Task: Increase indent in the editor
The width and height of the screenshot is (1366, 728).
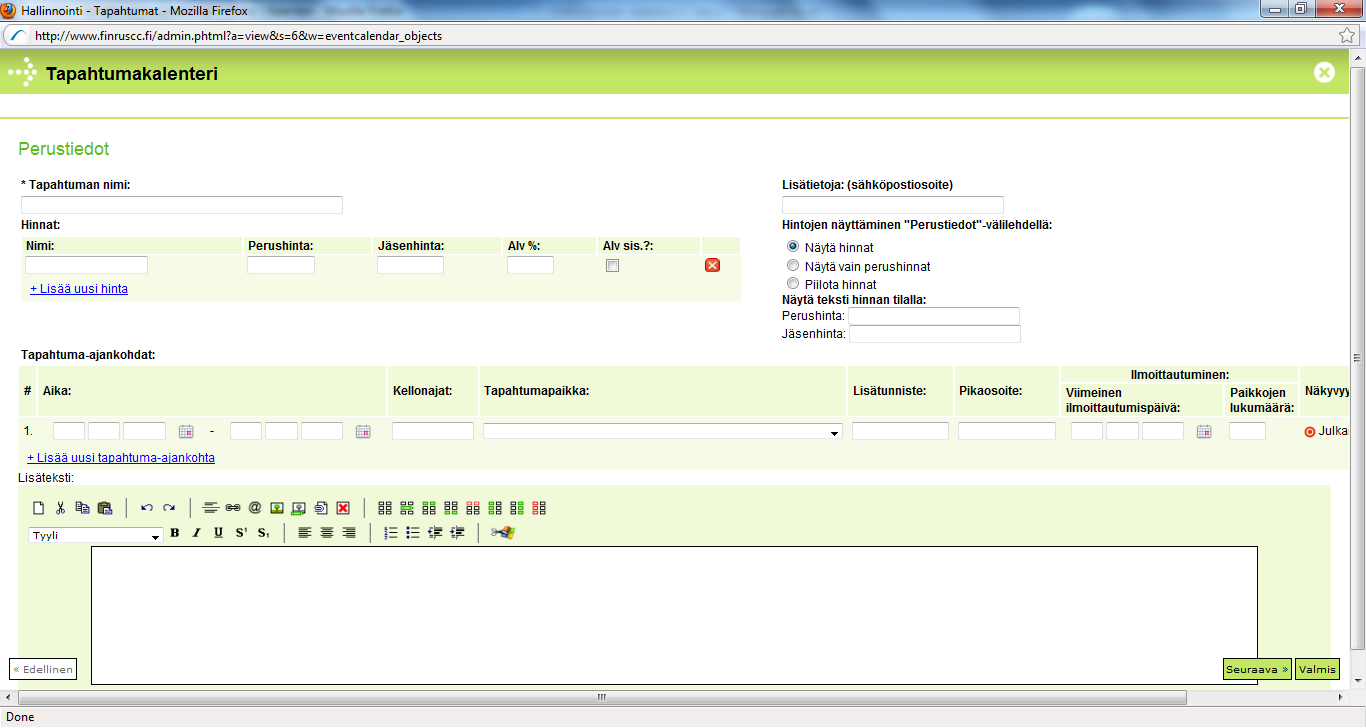Action: (457, 533)
